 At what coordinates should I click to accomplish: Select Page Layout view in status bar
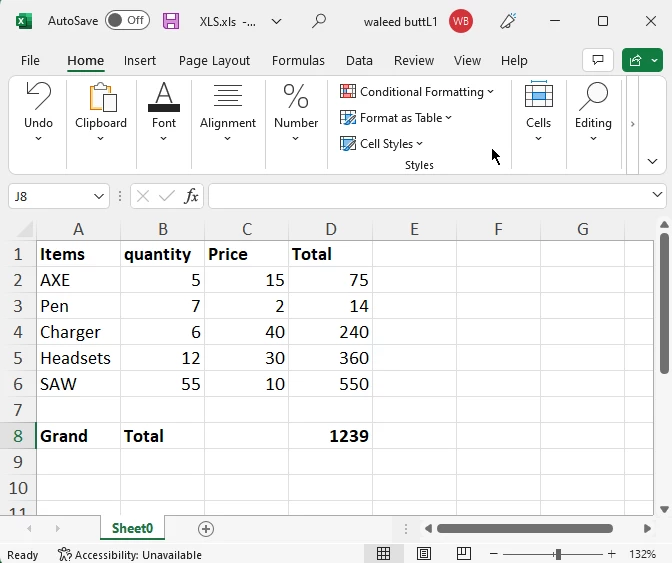click(424, 554)
